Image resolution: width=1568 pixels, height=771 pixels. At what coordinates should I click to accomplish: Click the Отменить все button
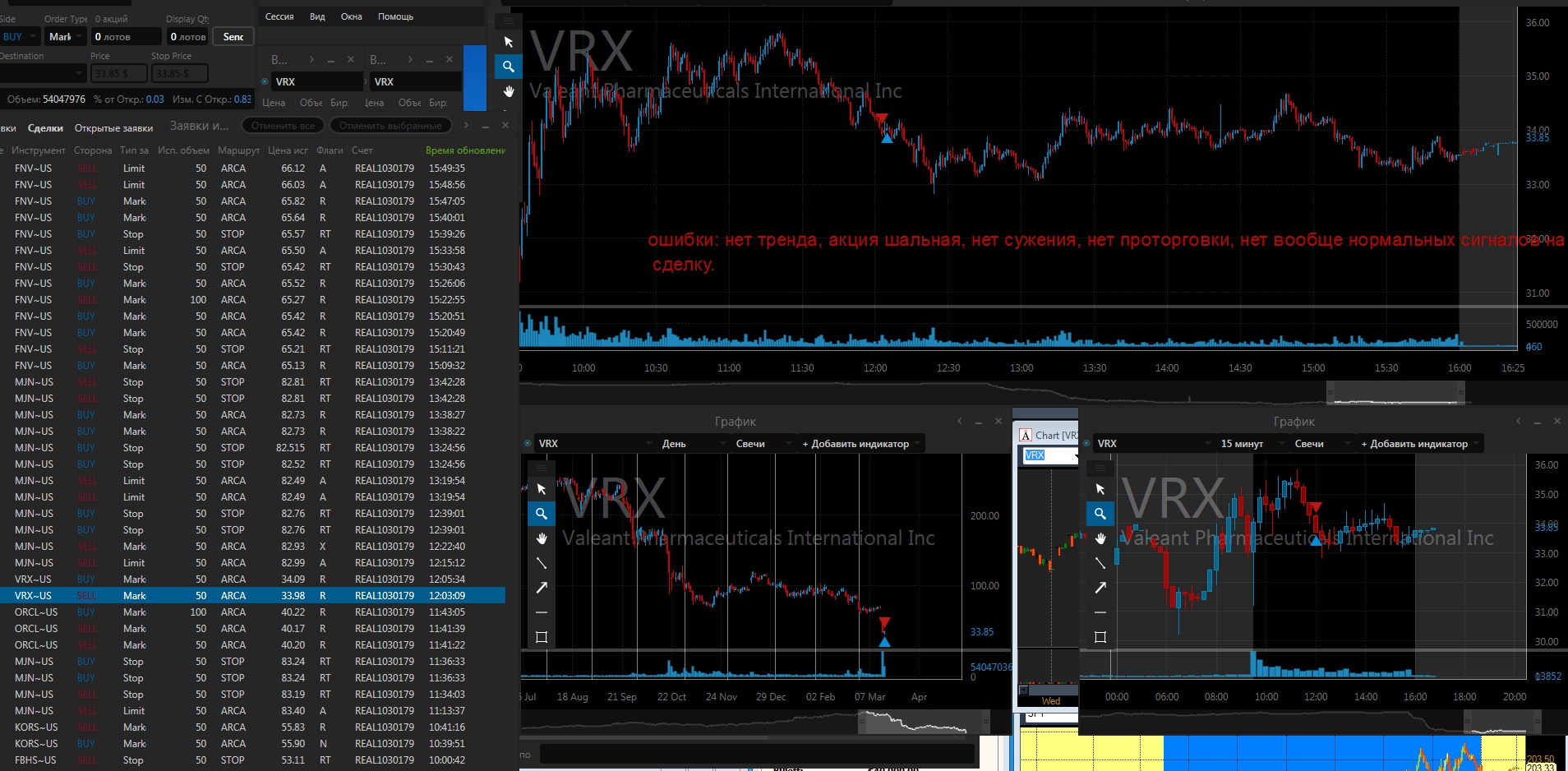[283, 125]
